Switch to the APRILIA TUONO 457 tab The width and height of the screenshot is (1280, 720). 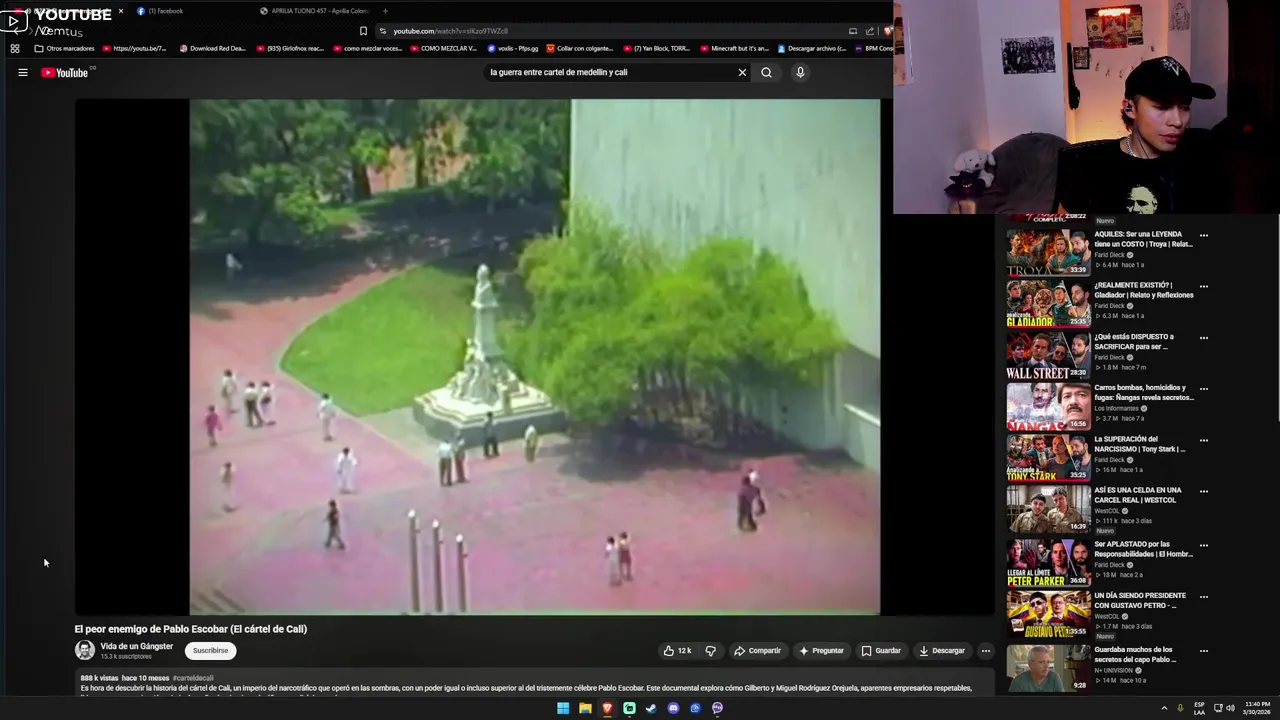[x=315, y=11]
